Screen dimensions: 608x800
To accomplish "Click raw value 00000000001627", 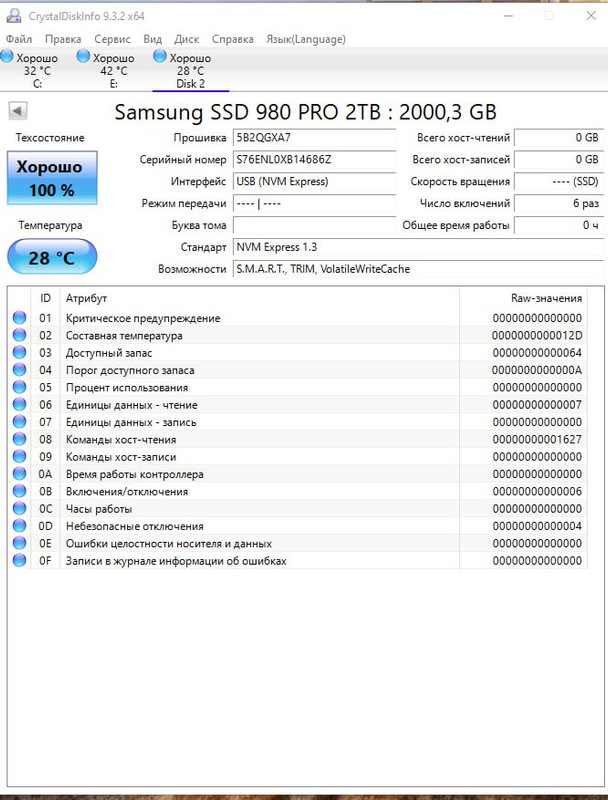I will [537, 440].
